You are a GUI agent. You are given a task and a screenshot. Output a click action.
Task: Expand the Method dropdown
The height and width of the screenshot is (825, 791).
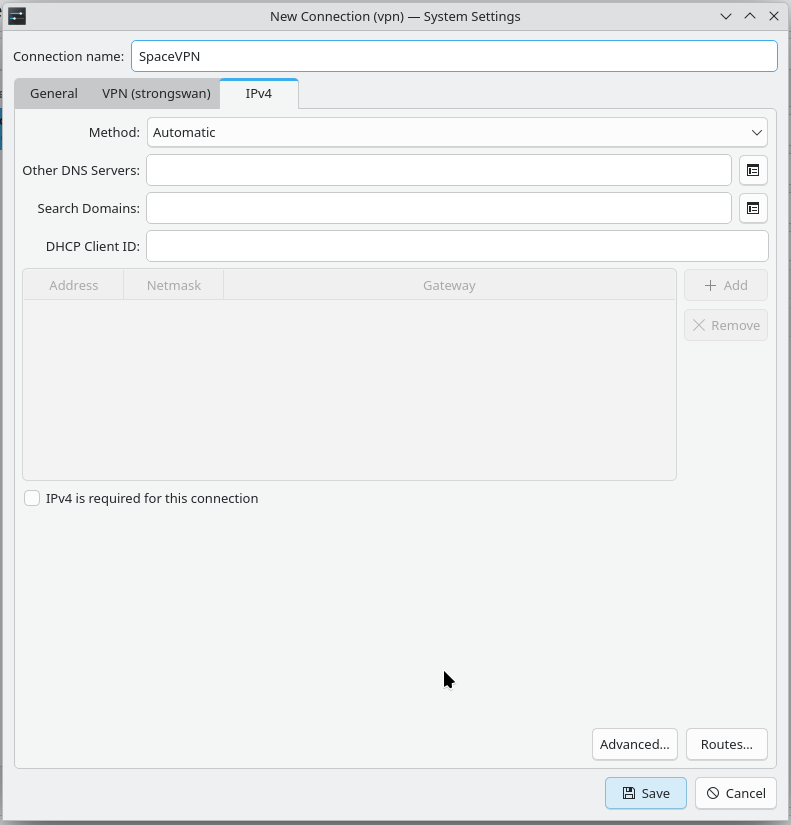click(457, 132)
